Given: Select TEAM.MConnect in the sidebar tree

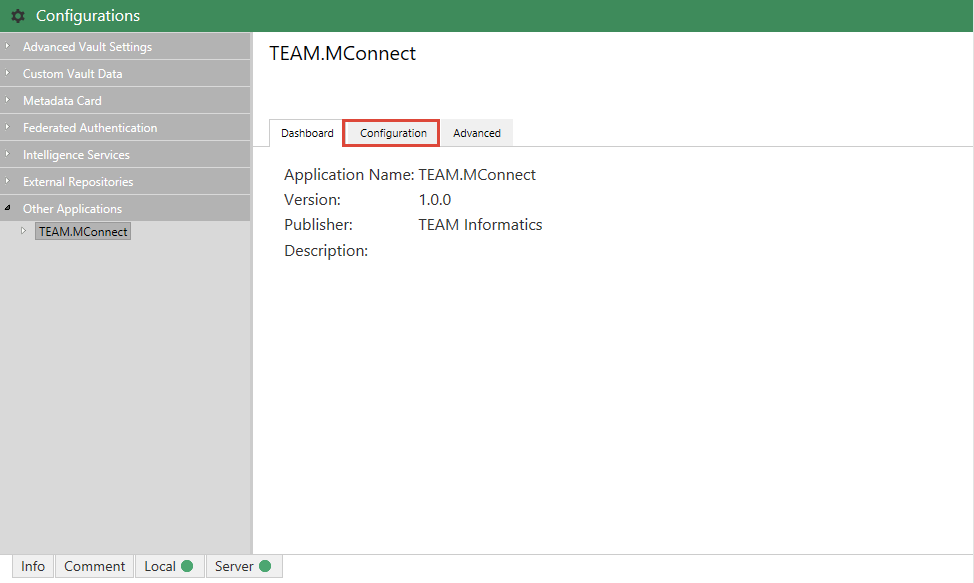Looking at the screenshot, I should pos(83,232).
